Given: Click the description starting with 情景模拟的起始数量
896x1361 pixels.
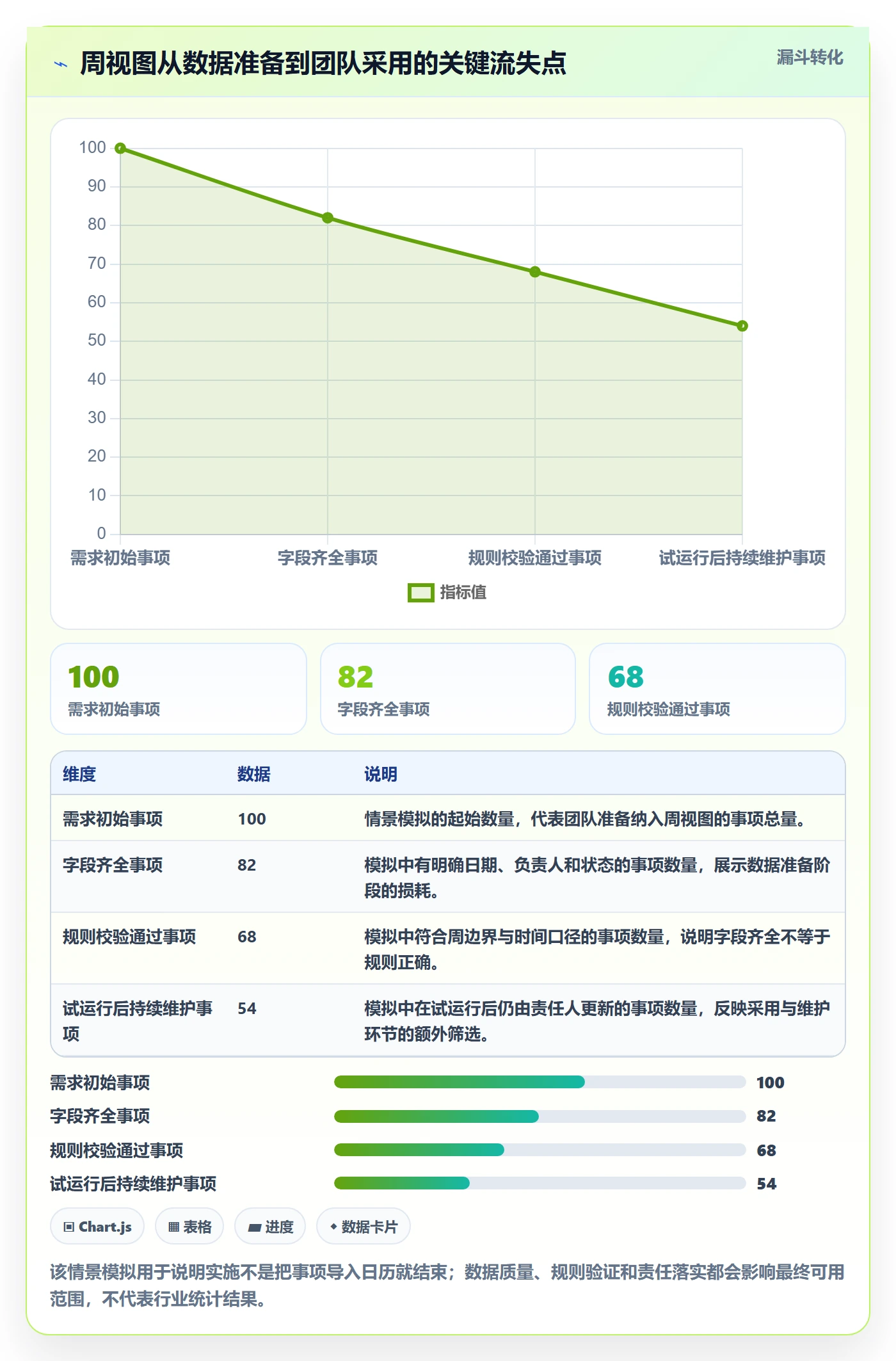Looking at the screenshot, I should [x=586, y=819].
